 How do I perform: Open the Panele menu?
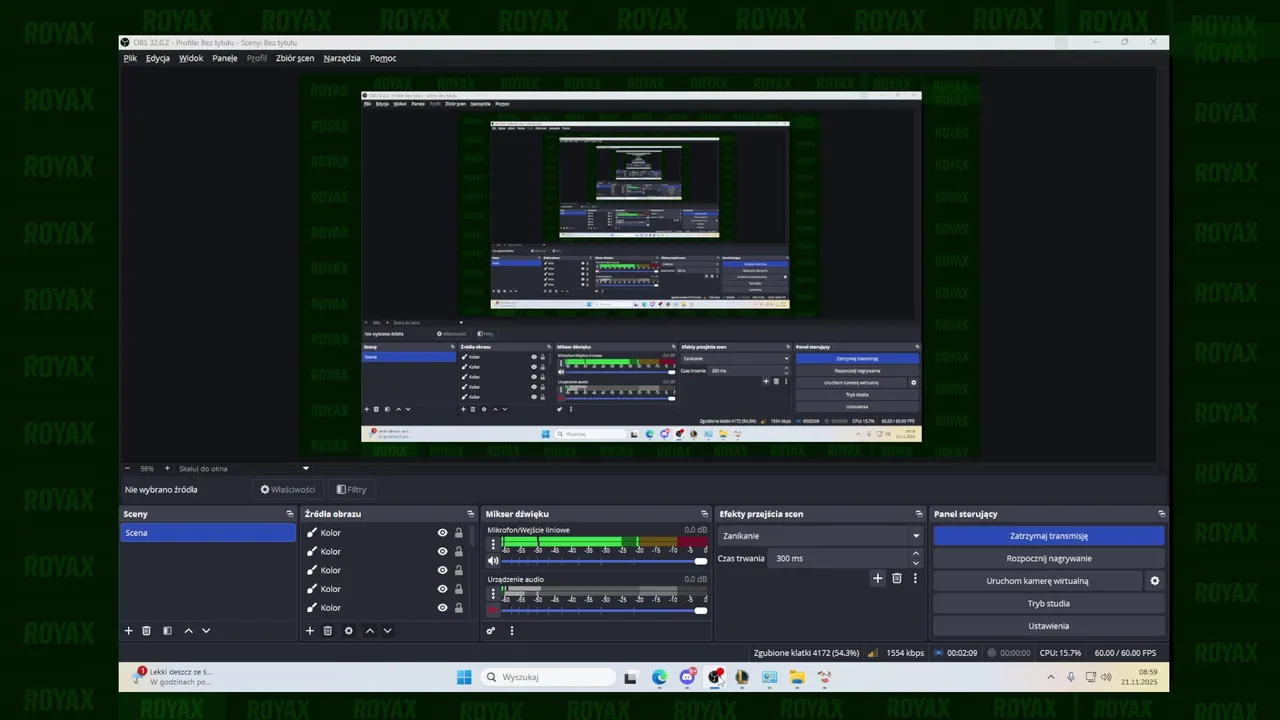click(x=225, y=58)
